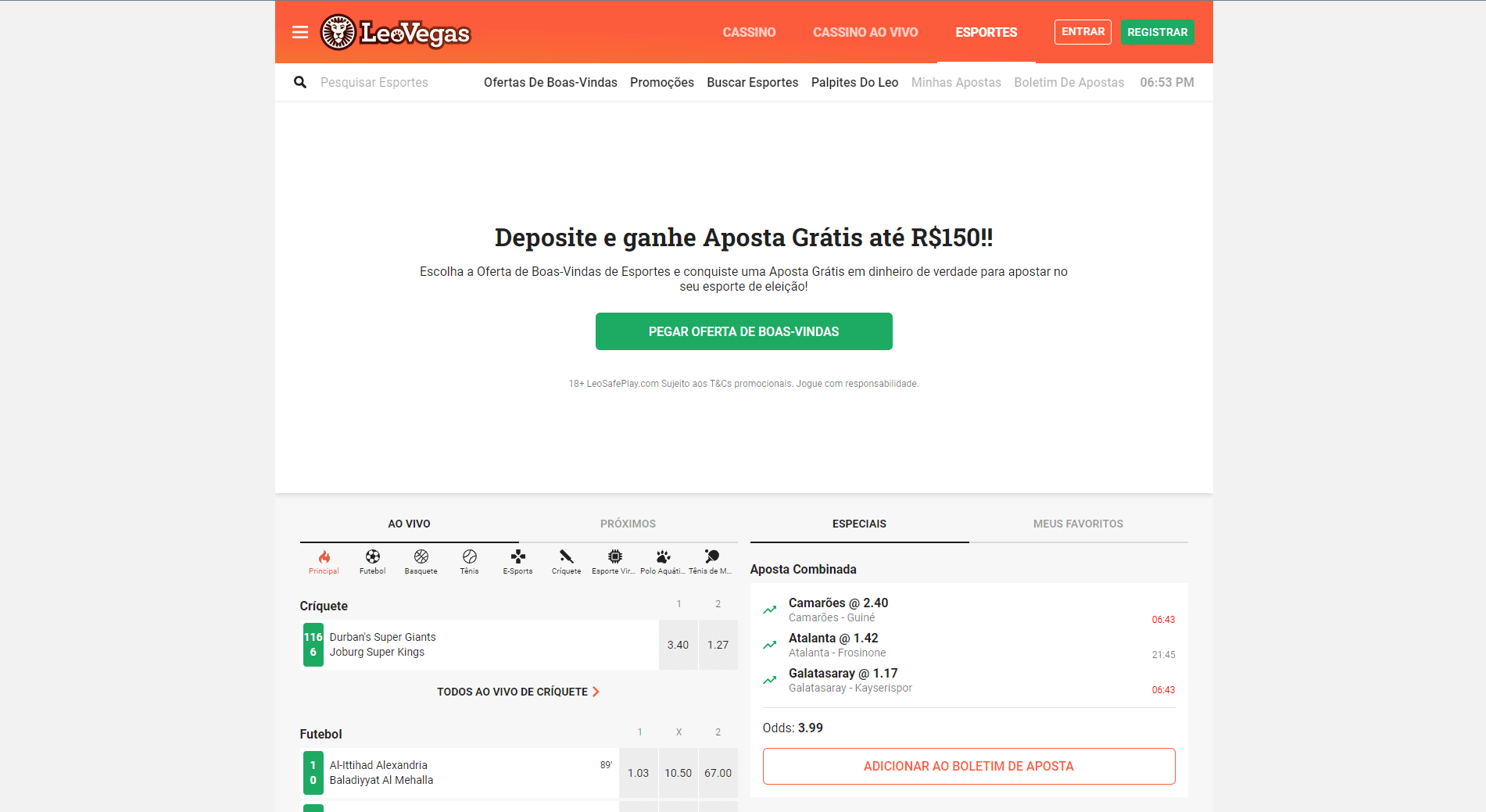Screen dimensions: 1486x812
Task: Focus the Pesquisar Esportes search field
Action: [374, 82]
